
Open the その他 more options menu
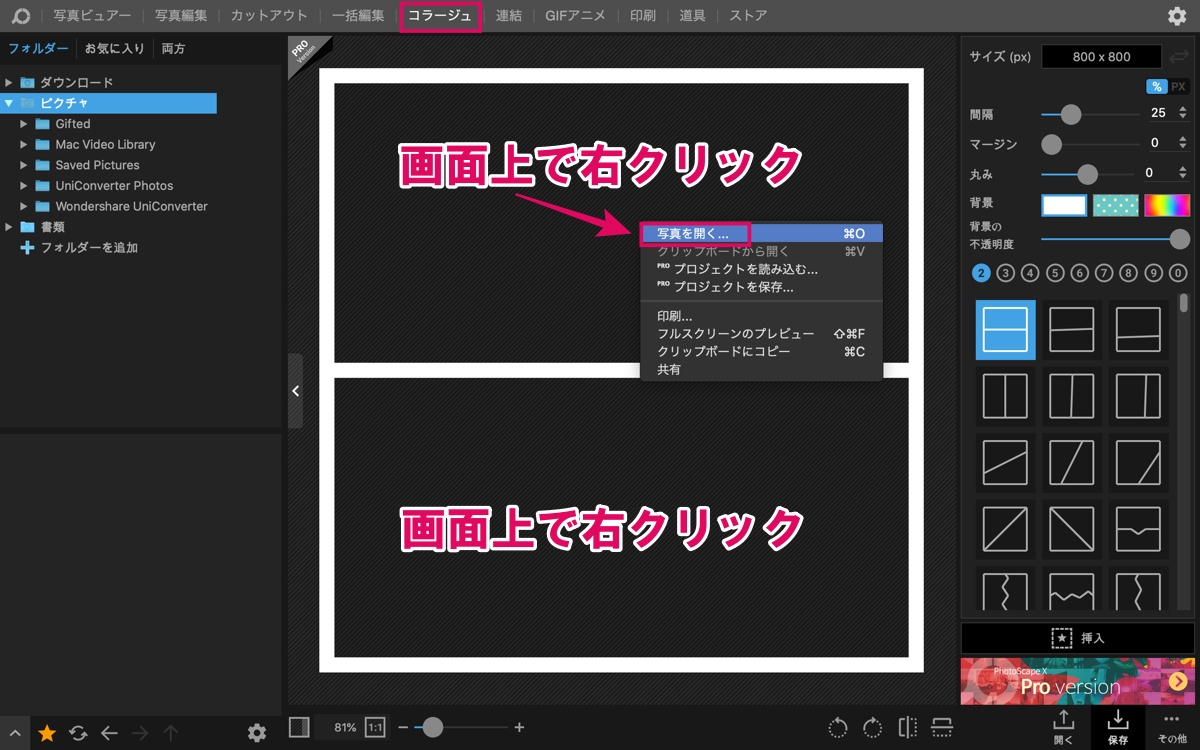[1172, 728]
